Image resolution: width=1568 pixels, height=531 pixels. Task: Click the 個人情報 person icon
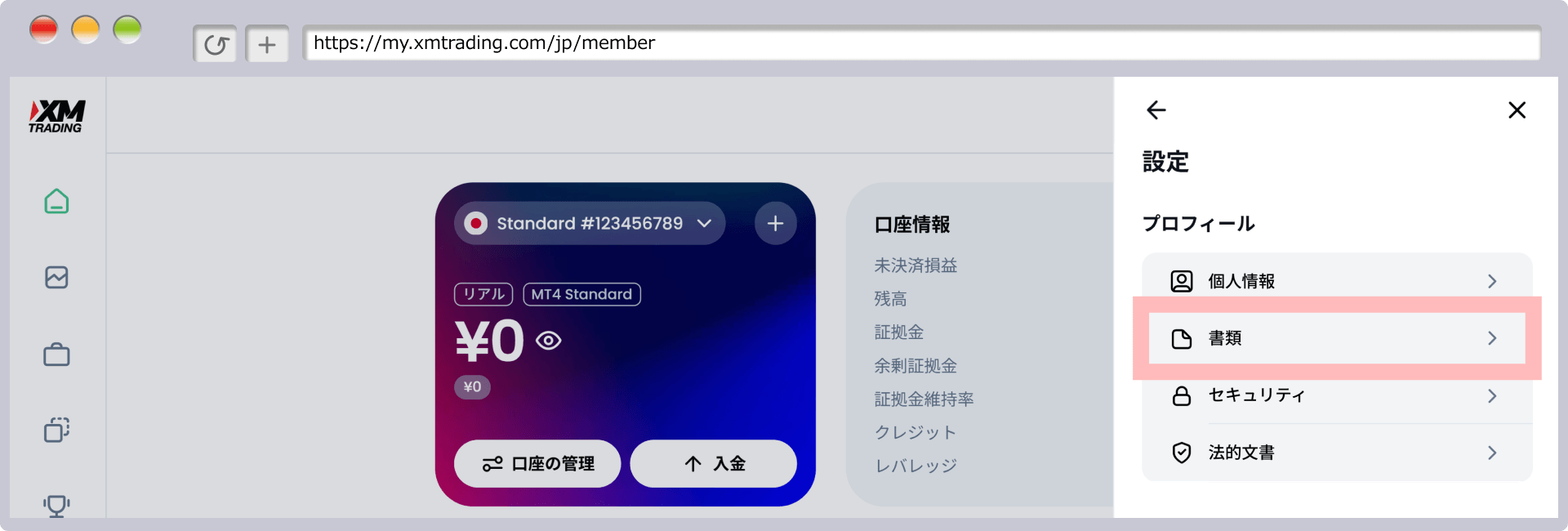pyautogui.click(x=1182, y=281)
